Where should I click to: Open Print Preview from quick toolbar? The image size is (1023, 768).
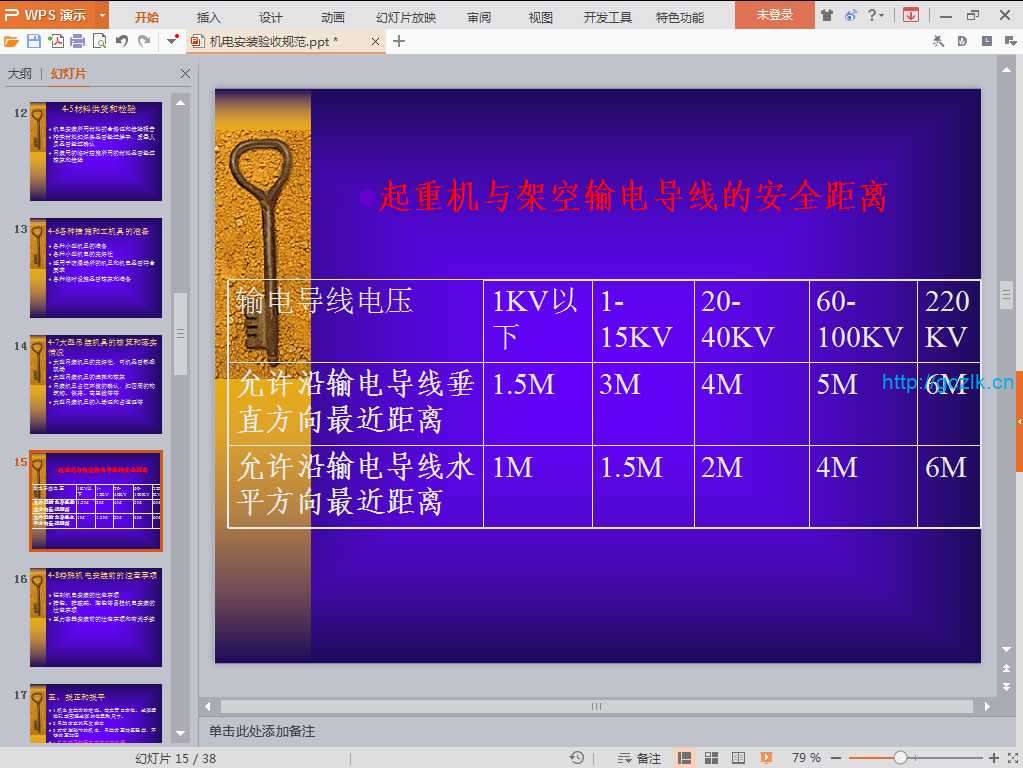coord(99,41)
